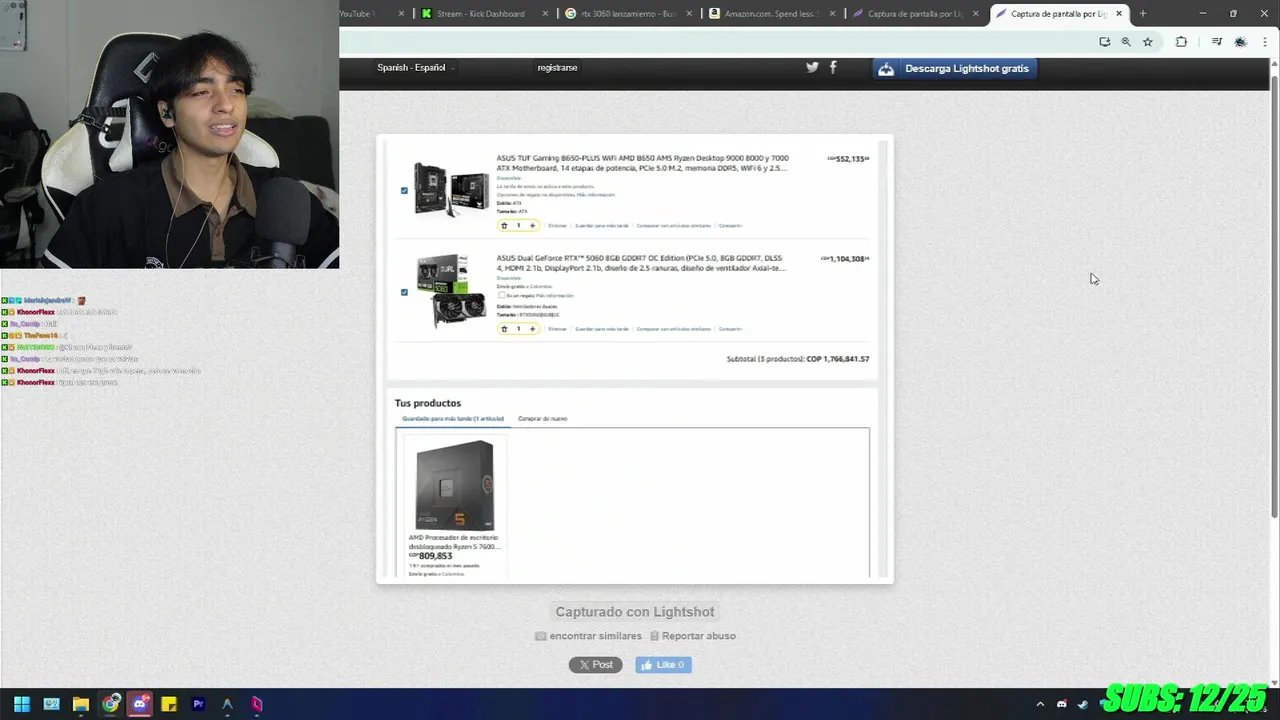Show hidden system tray icons
Image resolution: width=1280 pixels, height=720 pixels.
[x=1040, y=704]
